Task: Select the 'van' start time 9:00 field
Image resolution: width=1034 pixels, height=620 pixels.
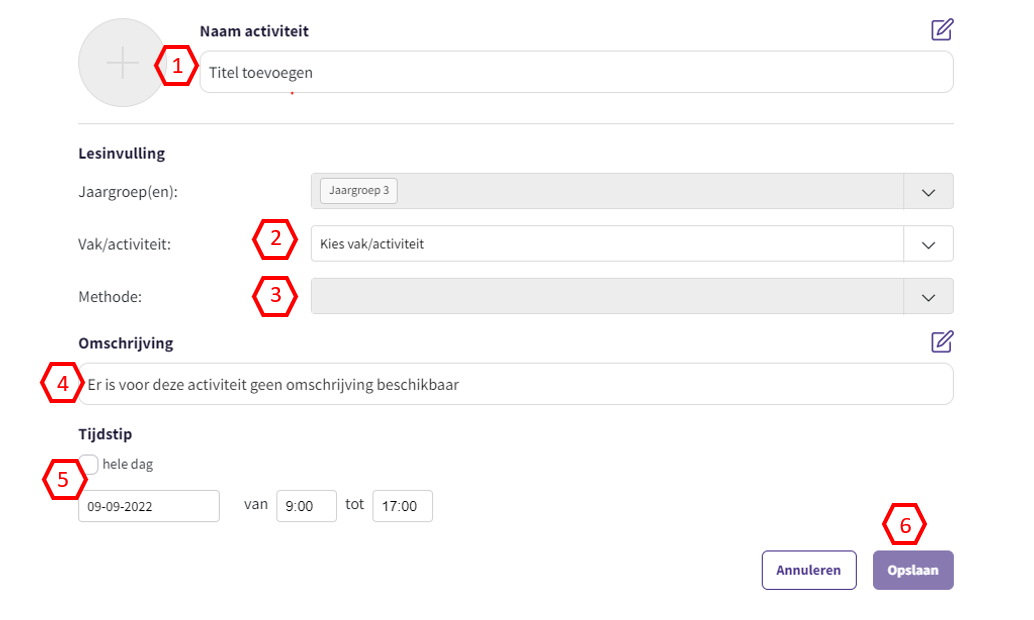Action: [x=306, y=506]
